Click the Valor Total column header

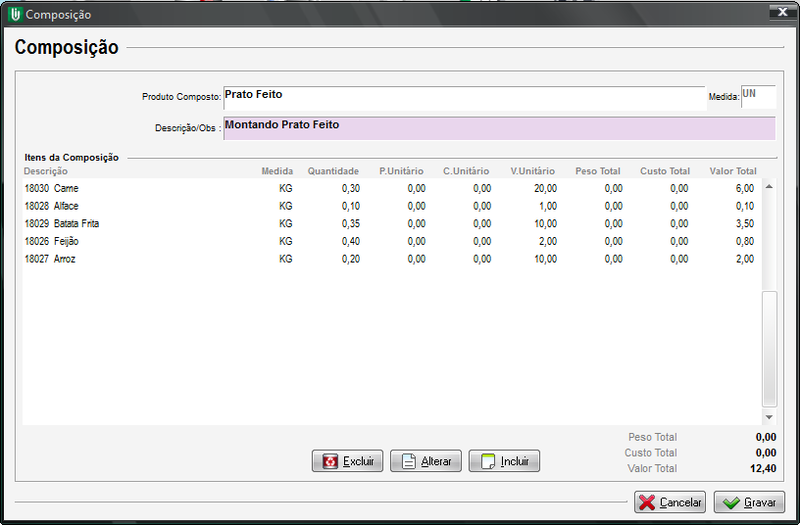point(732,171)
